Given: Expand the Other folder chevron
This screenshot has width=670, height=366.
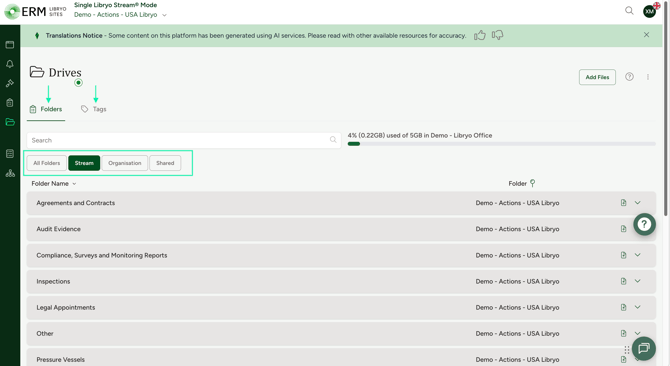Looking at the screenshot, I should click(638, 333).
